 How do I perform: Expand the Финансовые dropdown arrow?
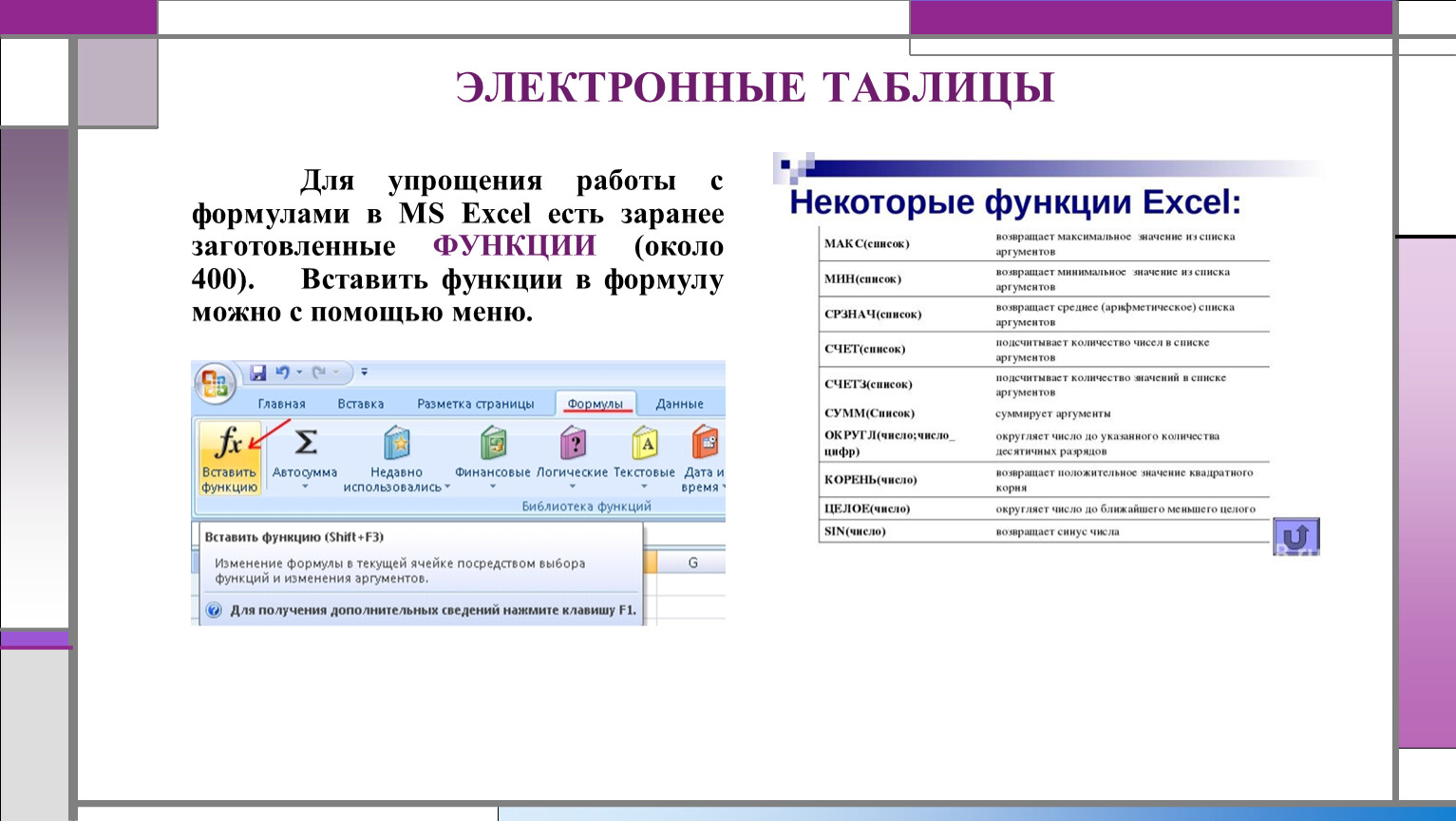click(492, 487)
